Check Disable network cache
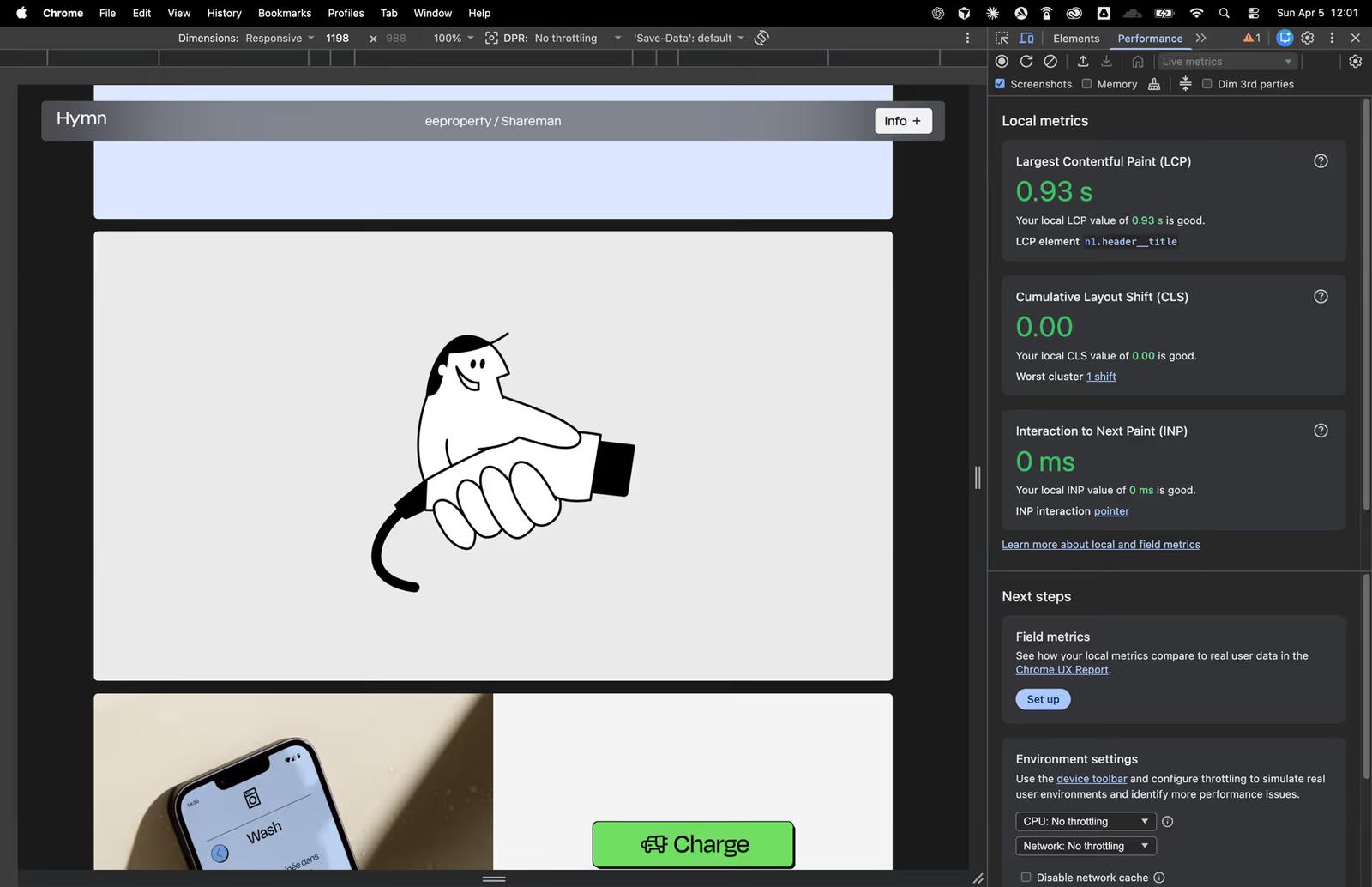This screenshot has width=1372, height=887. (x=1026, y=878)
